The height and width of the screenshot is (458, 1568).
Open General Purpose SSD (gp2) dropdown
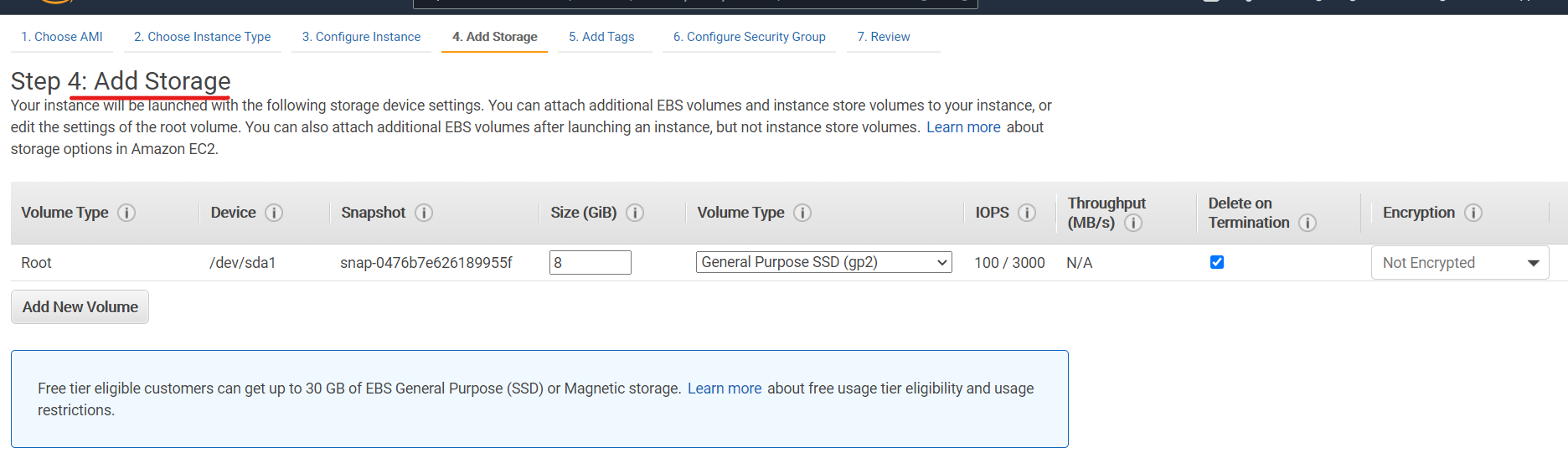click(823, 262)
